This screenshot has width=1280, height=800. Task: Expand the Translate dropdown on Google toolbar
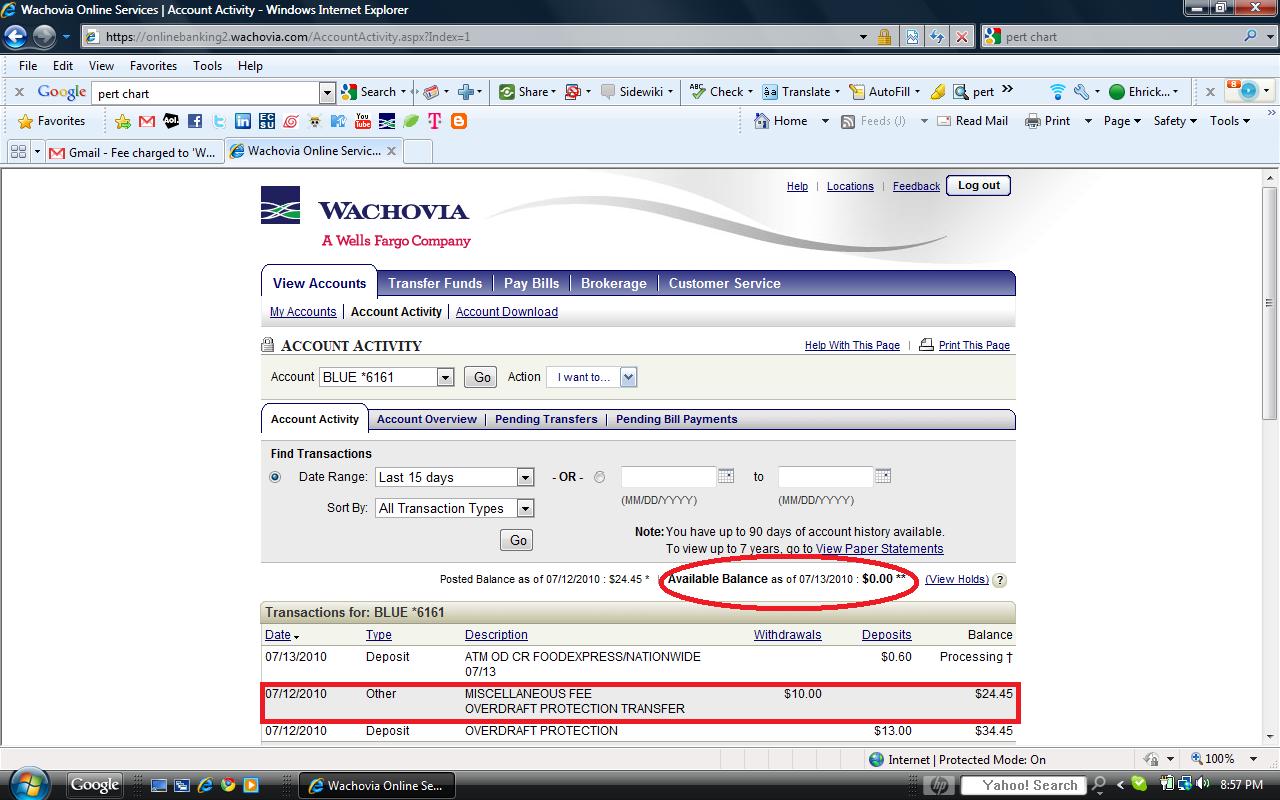pos(836,92)
